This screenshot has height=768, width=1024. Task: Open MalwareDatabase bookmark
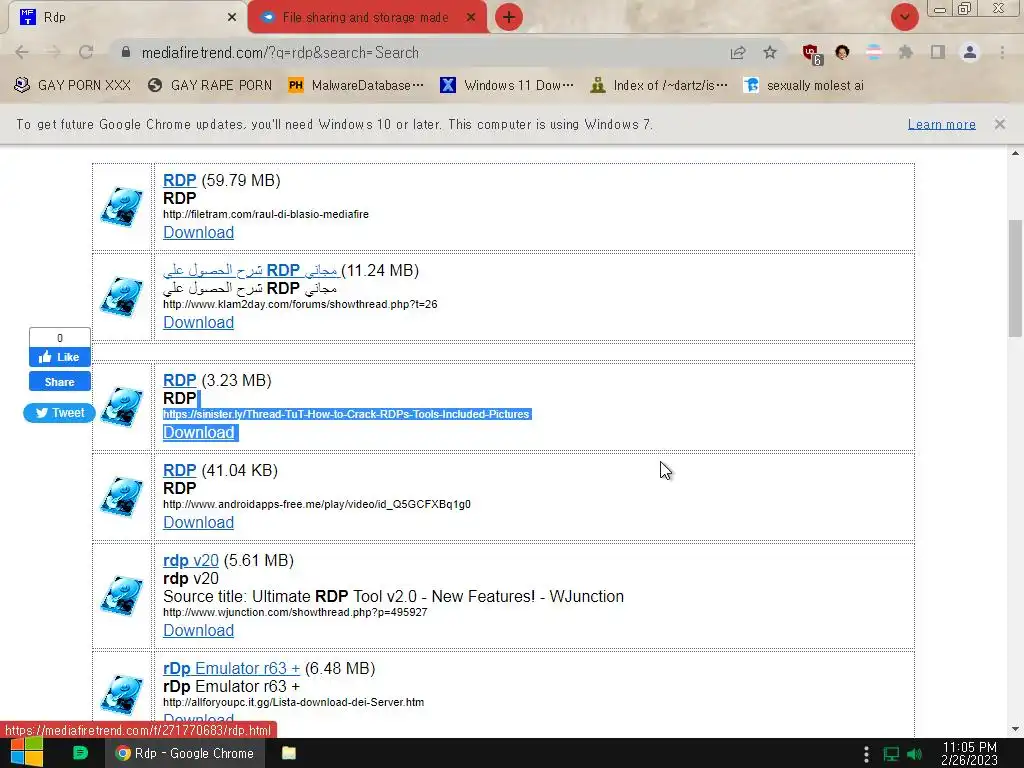[357, 85]
